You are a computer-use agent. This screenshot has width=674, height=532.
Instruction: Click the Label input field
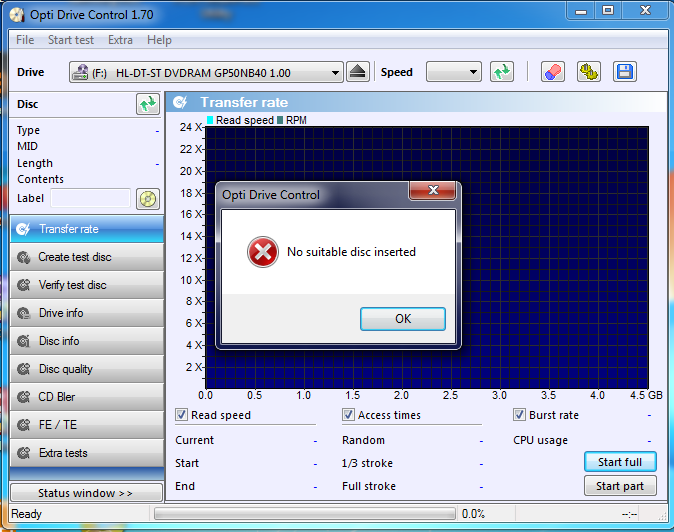(x=90, y=198)
